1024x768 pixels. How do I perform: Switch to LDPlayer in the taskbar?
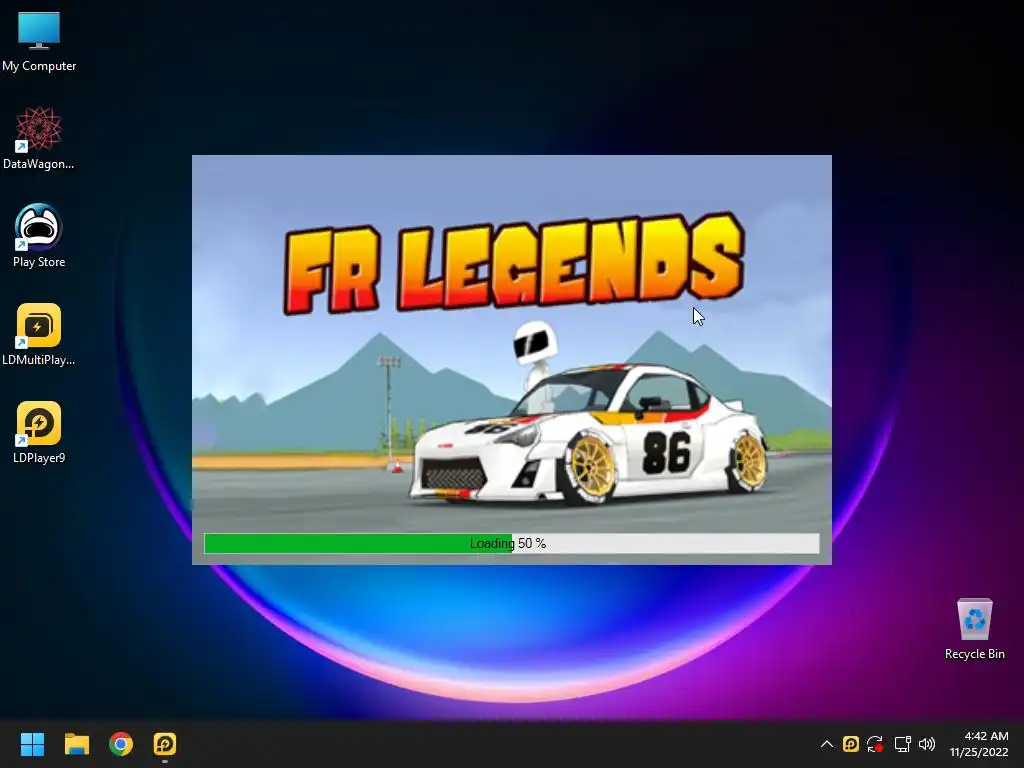(165, 744)
